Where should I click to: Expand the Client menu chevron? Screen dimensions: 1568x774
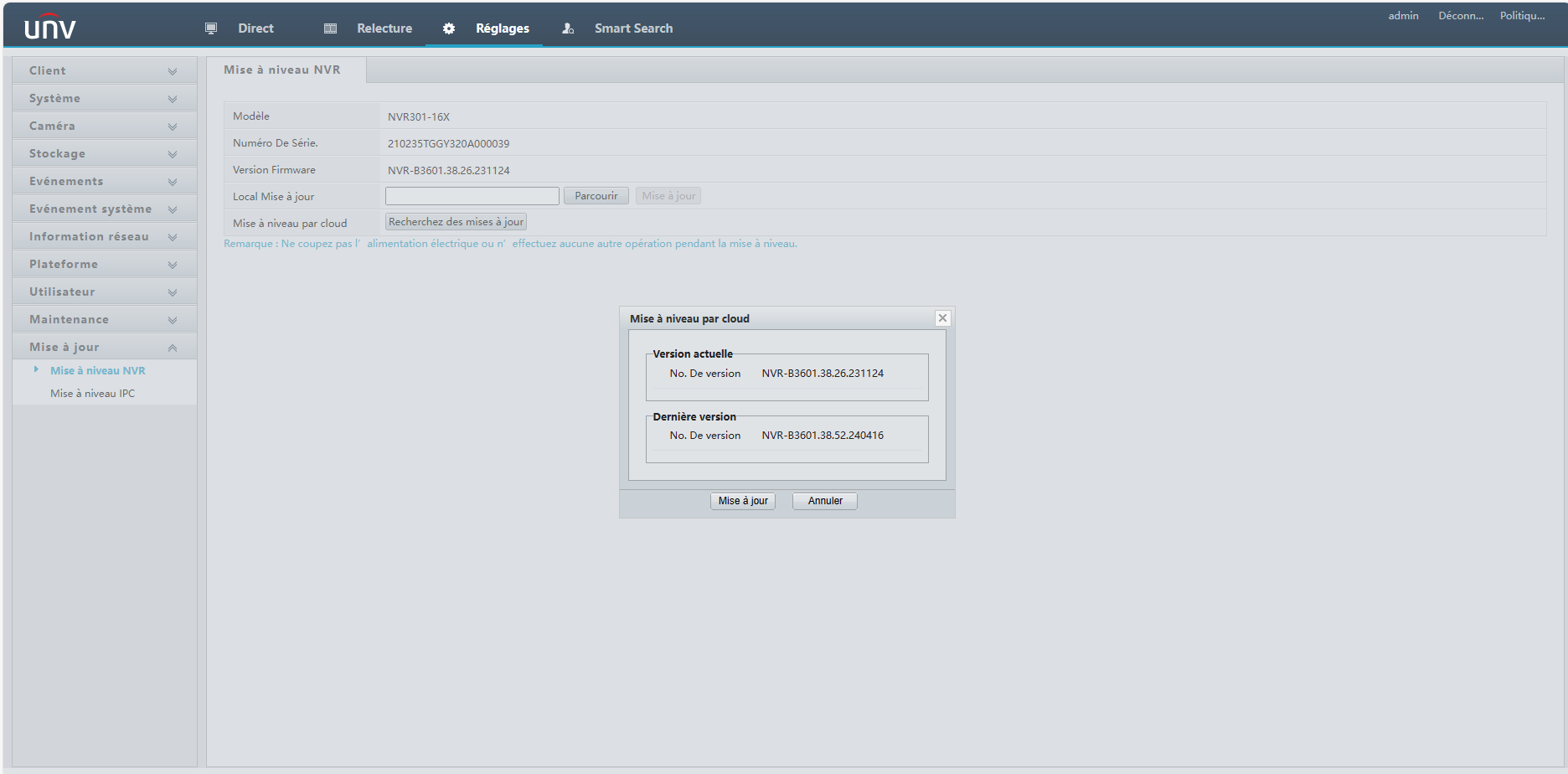click(x=173, y=71)
